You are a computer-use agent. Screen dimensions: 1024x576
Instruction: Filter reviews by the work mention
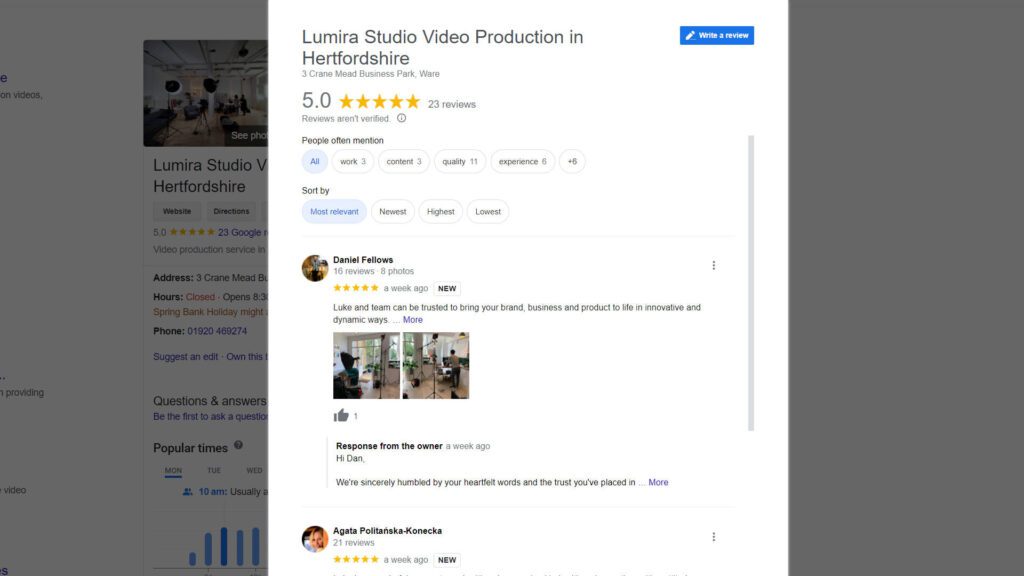pyautogui.click(x=353, y=161)
